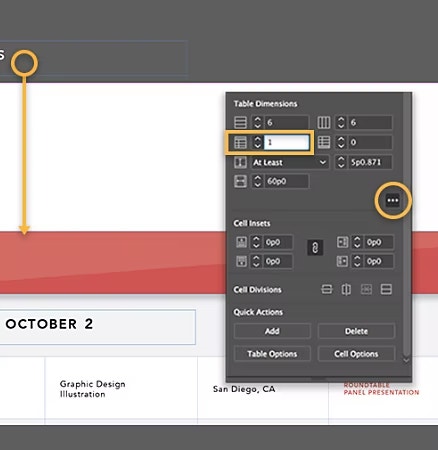
Task: Click the Cell Divisions section label
Action: (x=257, y=290)
